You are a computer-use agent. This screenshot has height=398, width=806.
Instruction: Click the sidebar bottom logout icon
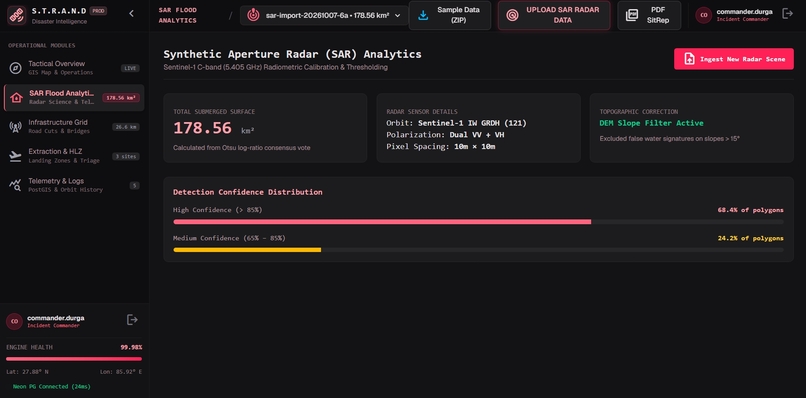click(x=132, y=320)
